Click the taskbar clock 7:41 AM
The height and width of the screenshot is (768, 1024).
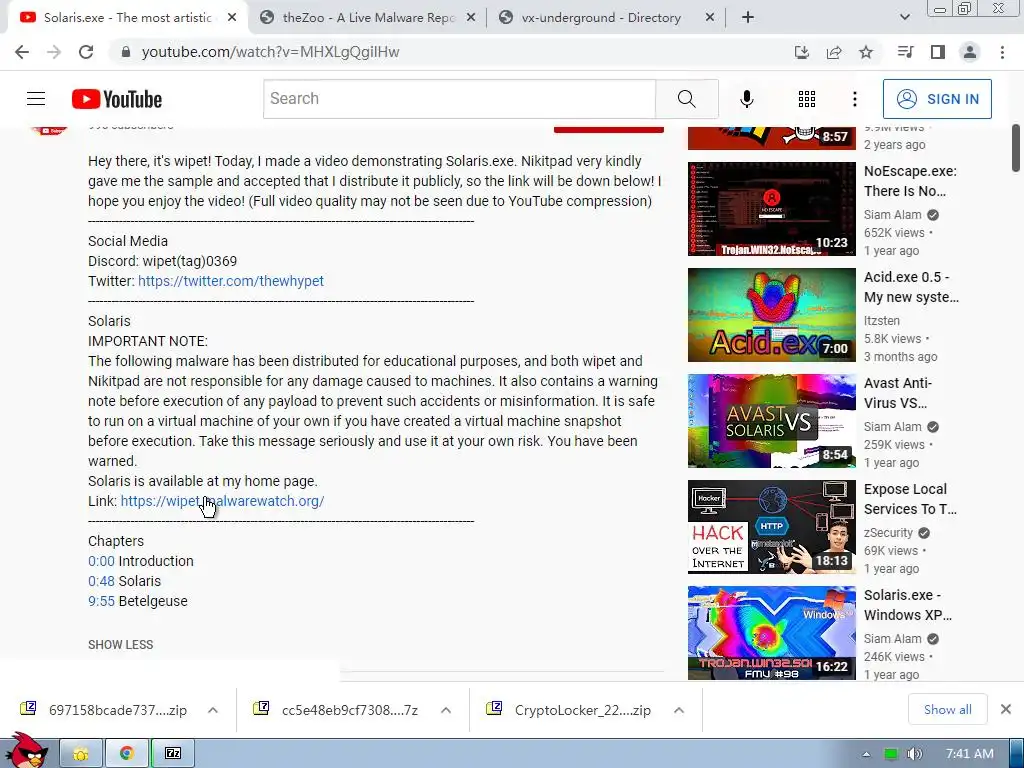(969, 754)
